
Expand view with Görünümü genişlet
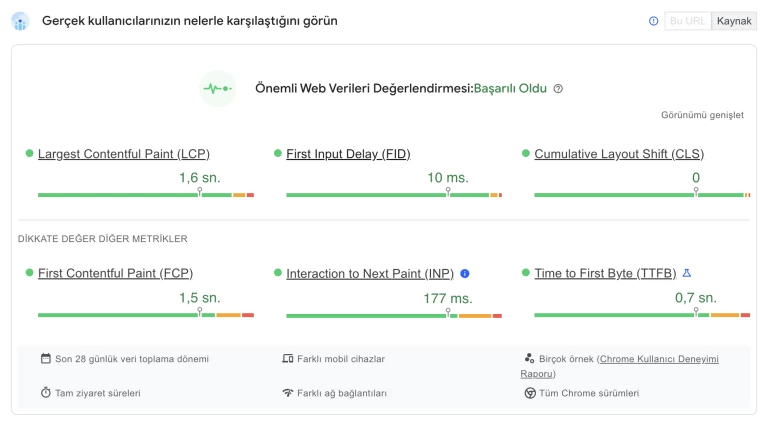point(702,115)
